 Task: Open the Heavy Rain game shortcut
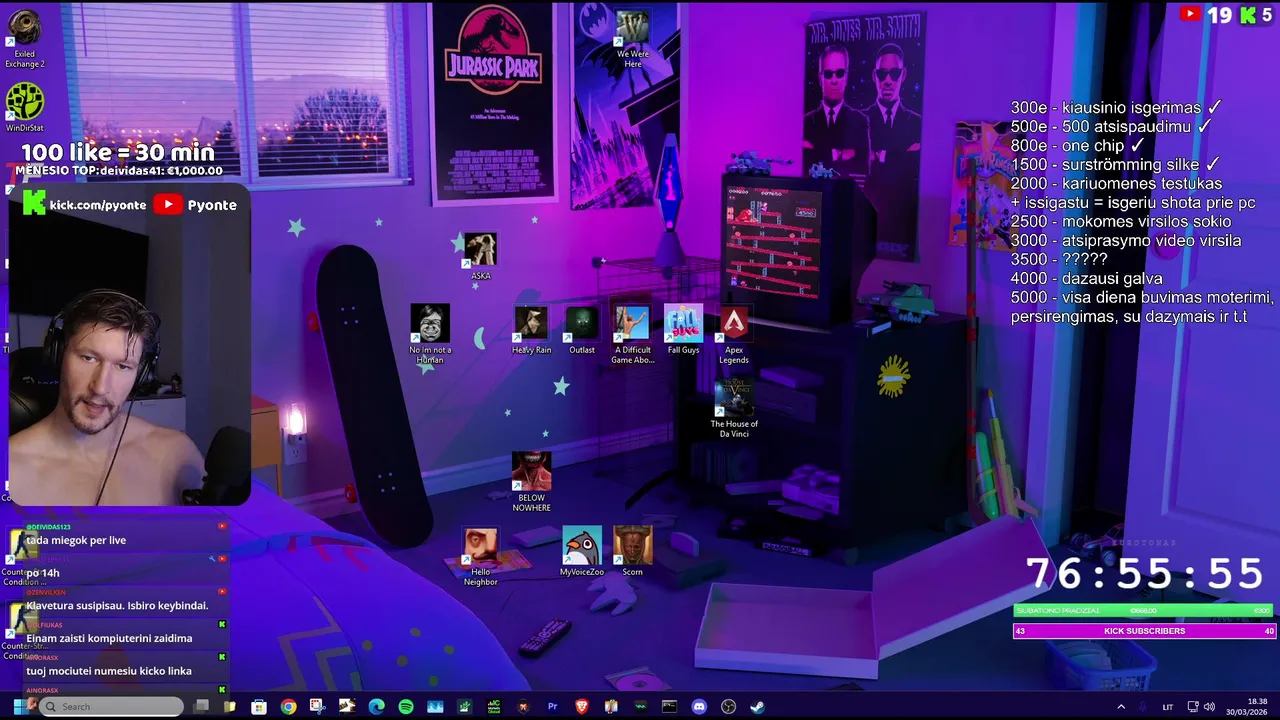click(x=531, y=331)
